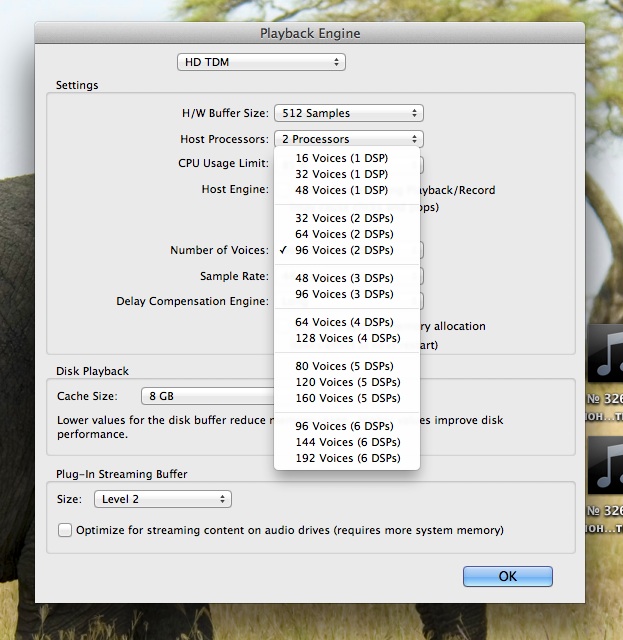623x640 pixels.
Task: Select 128 Voices (4 DSPs)
Action: coord(347,338)
